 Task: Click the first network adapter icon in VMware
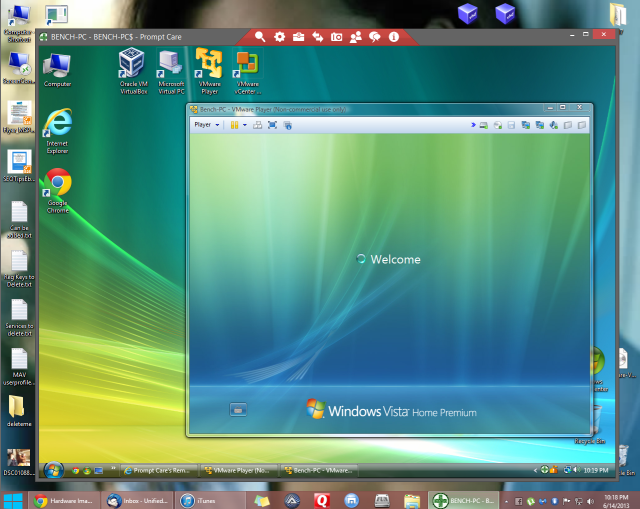[526, 125]
